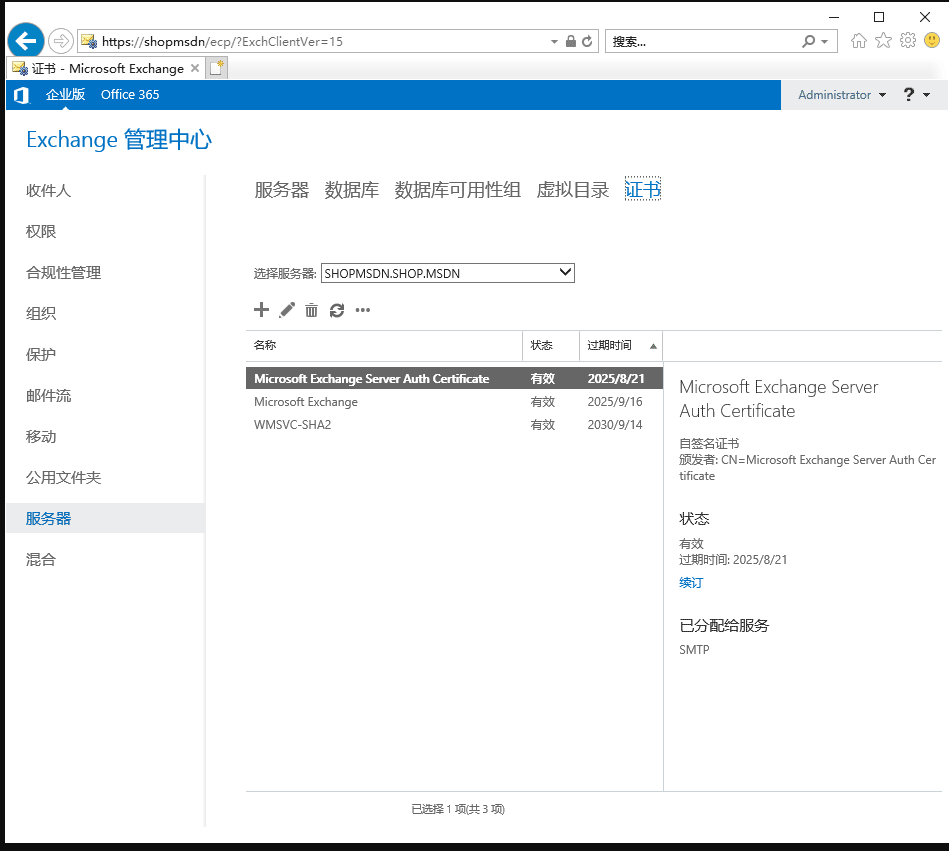
Task: Select the Microsoft Exchange certificate row
Action: [x=455, y=402]
